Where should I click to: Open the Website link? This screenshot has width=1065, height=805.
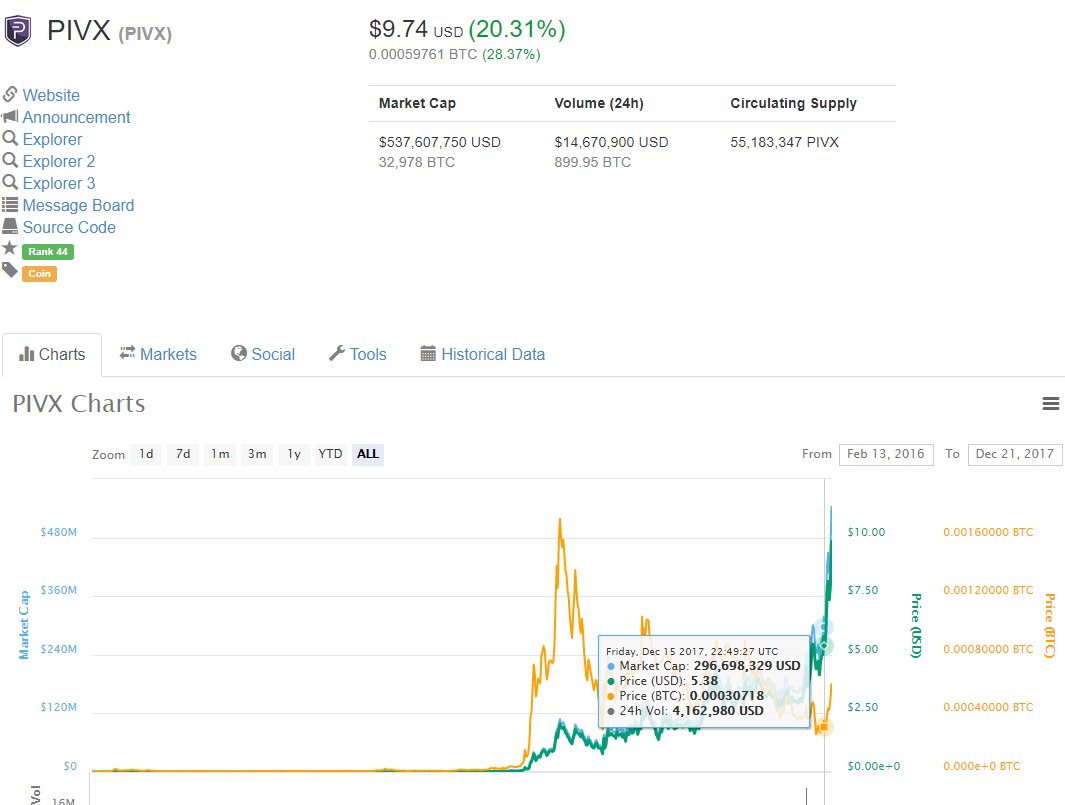pyautogui.click(x=51, y=95)
